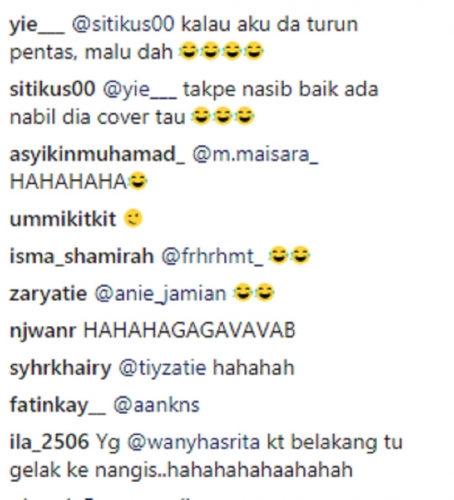Open fatinkay__ profile username
454x500 pixels.
pos(58,406)
